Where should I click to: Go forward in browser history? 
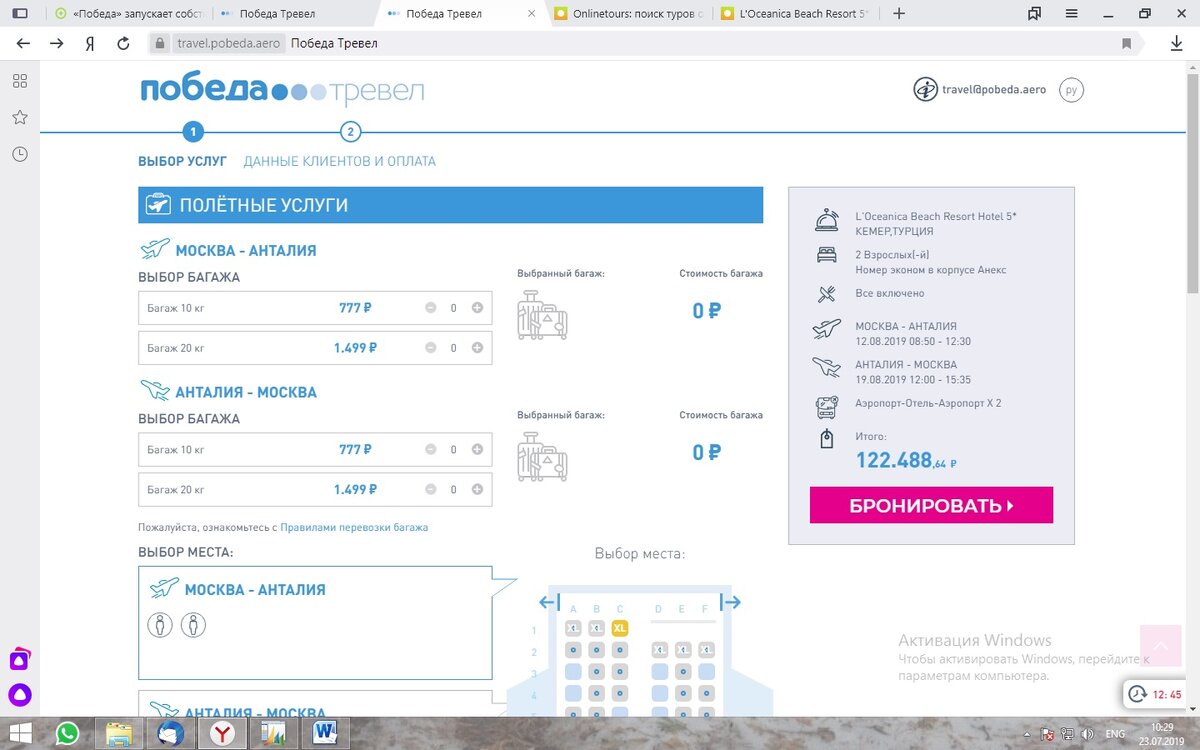tap(57, 44)
